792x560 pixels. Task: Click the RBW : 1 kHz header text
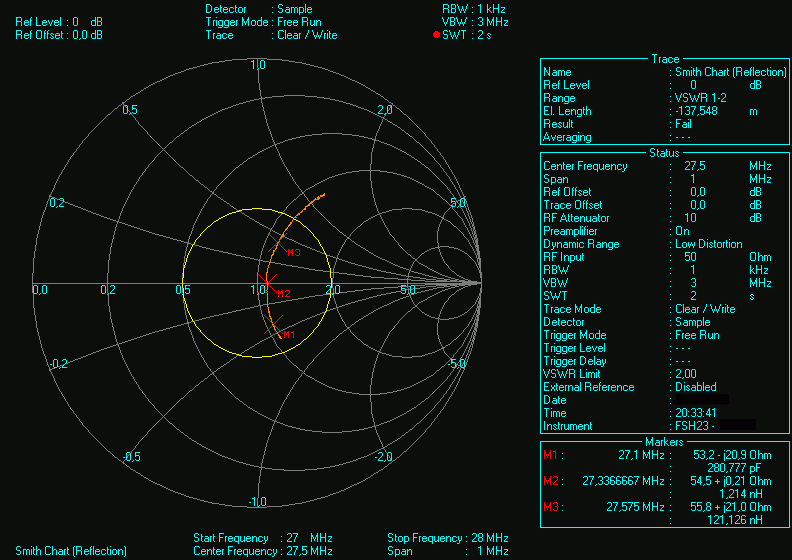pyautogui.click(x=474, y=9)
